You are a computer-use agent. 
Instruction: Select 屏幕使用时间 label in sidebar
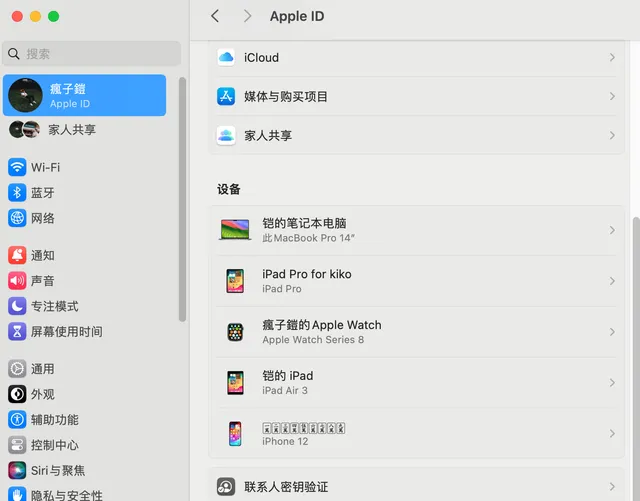point(67,332)
